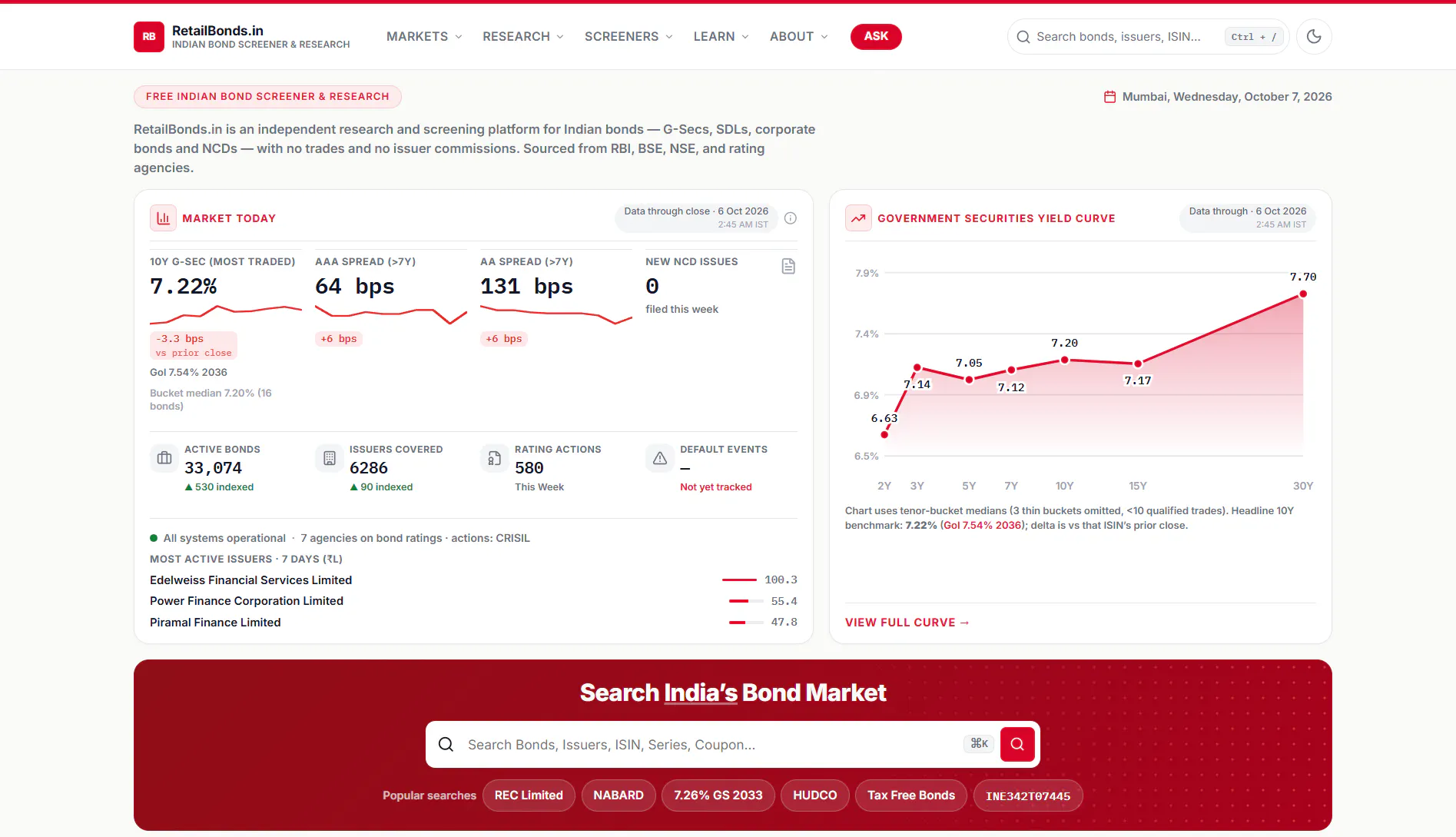This screenshot has width=1456, height=837.
Task: Click the 15Y 7.17 yield curve point
Action: point(1138,364)
